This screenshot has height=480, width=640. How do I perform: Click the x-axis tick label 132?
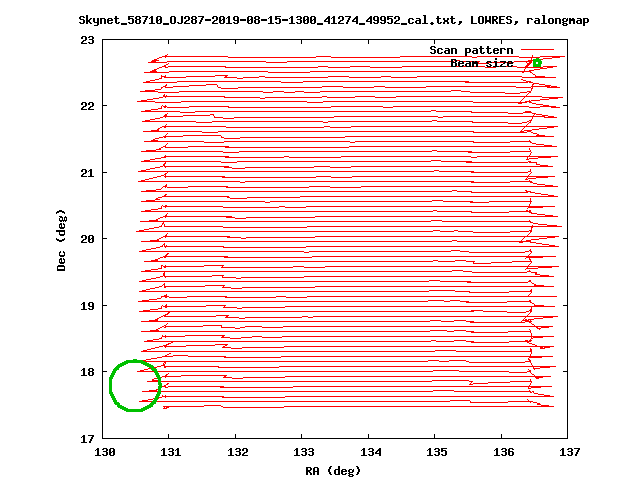point(238,452)
